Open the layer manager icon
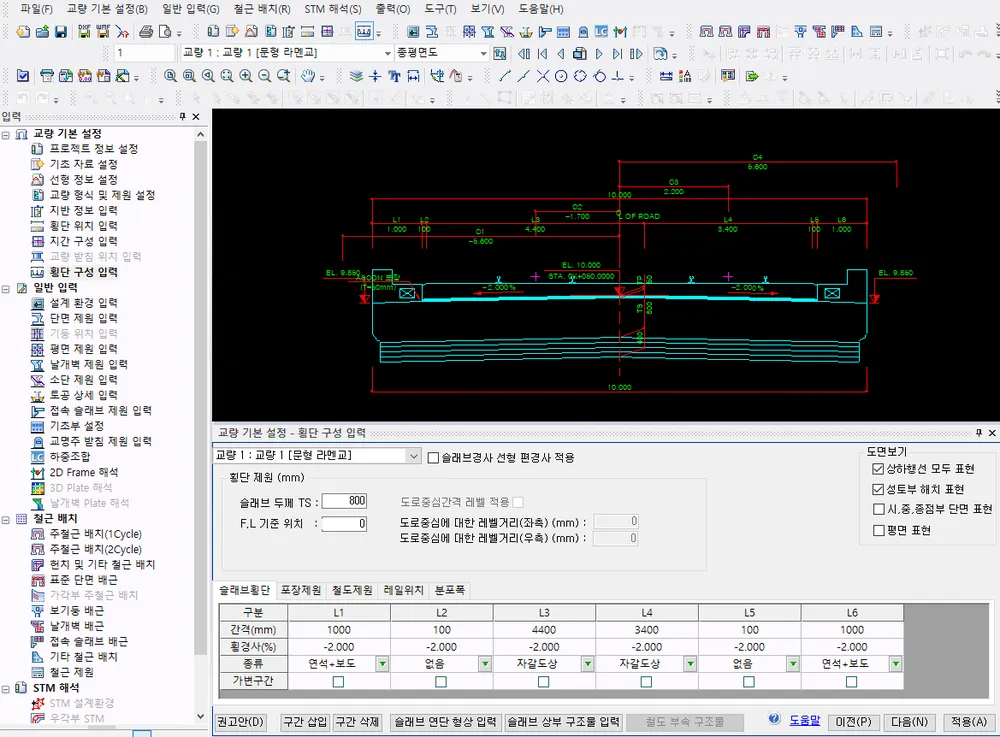 [357, 76]
